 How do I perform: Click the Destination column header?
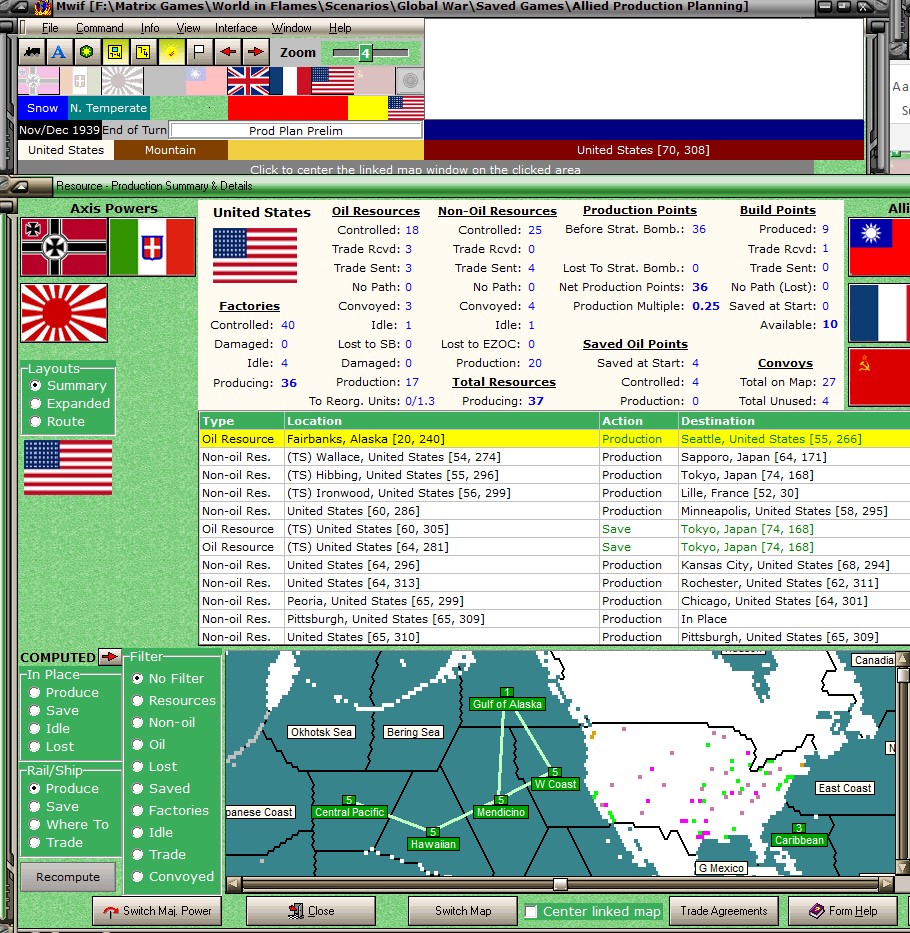pos(794,421)
